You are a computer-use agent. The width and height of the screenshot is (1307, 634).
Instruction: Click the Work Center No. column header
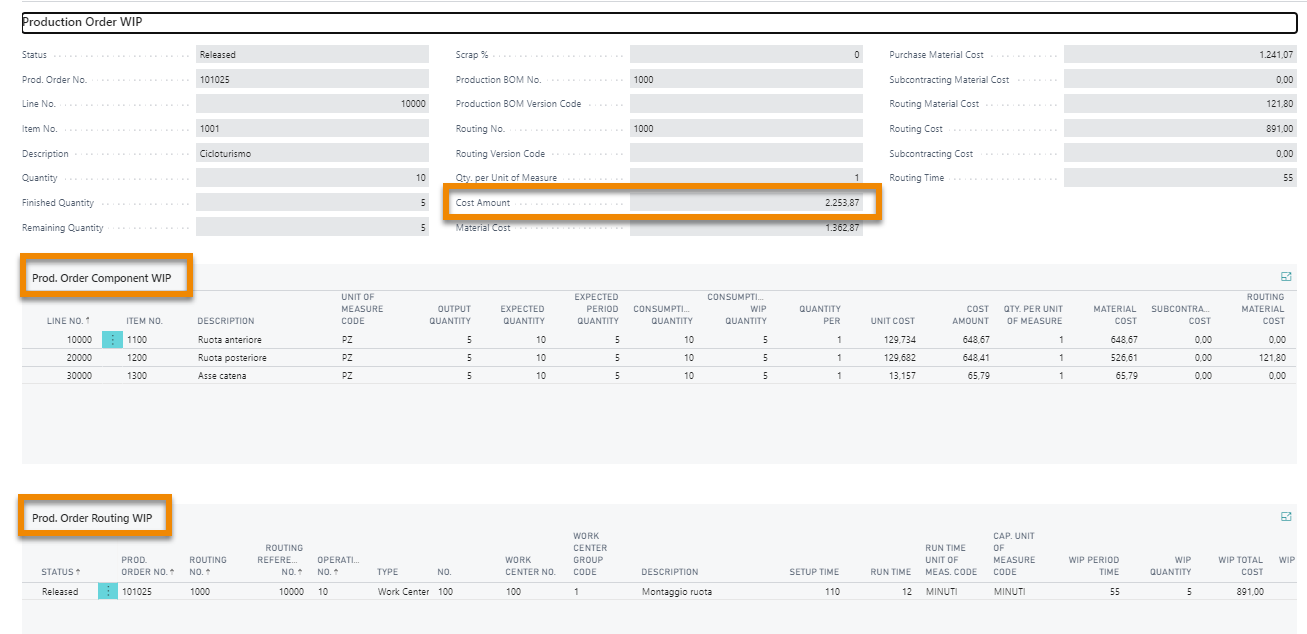(530, 566)
